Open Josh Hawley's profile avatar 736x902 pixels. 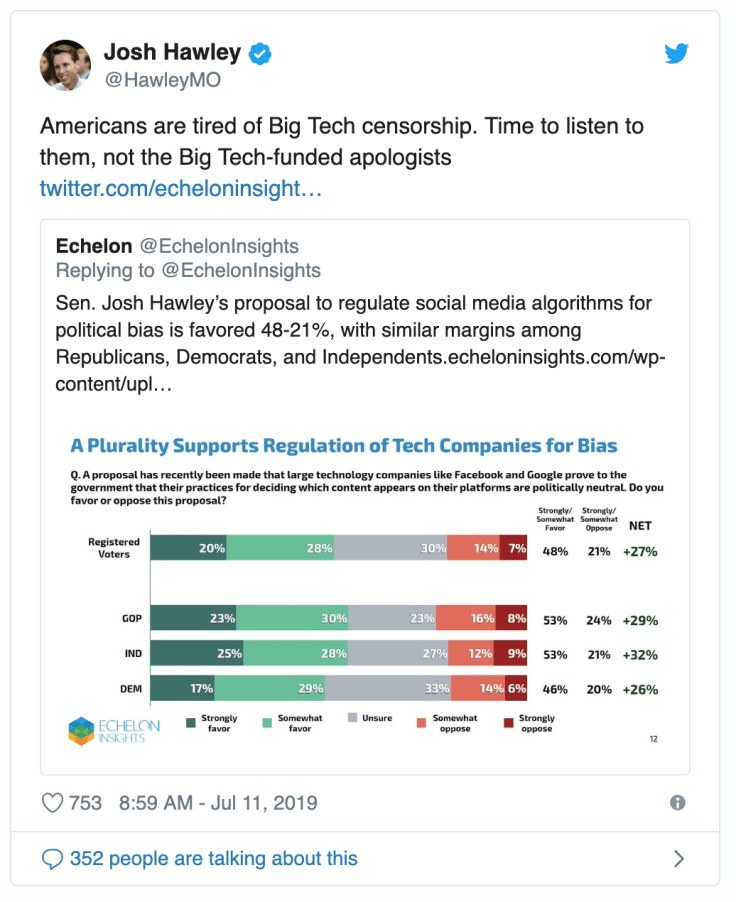65,65
